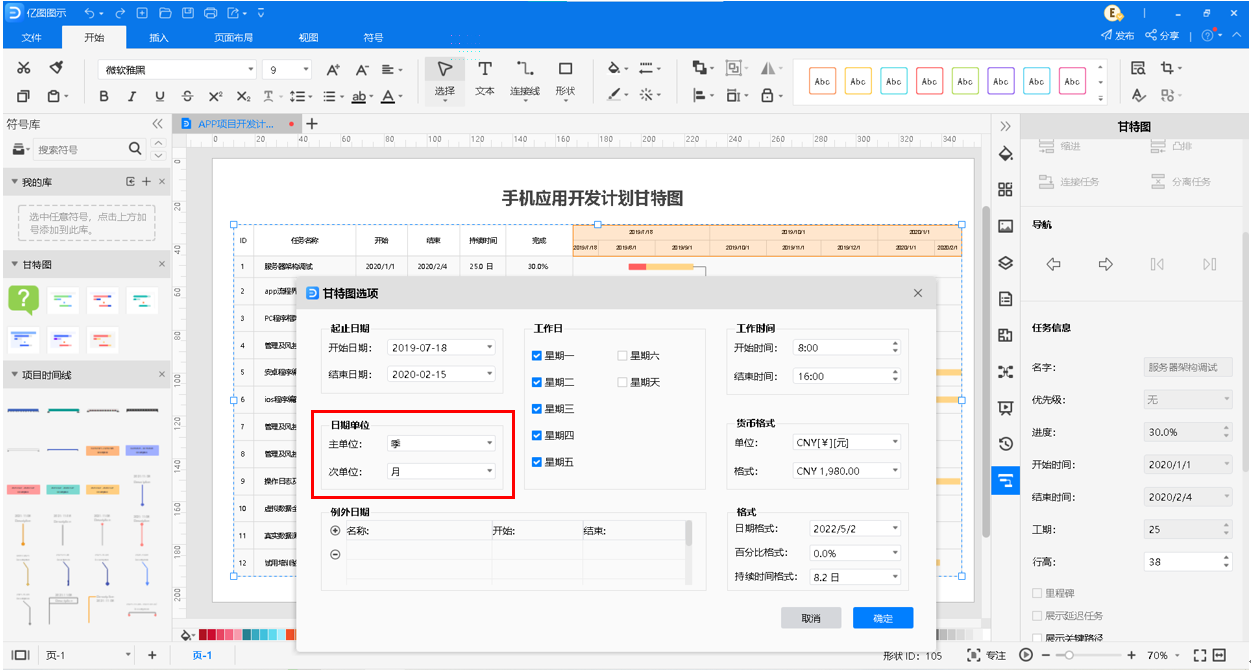1251x671 pixels.
Task: Click the 连接线 connector tool
Action: pos(524,78)
